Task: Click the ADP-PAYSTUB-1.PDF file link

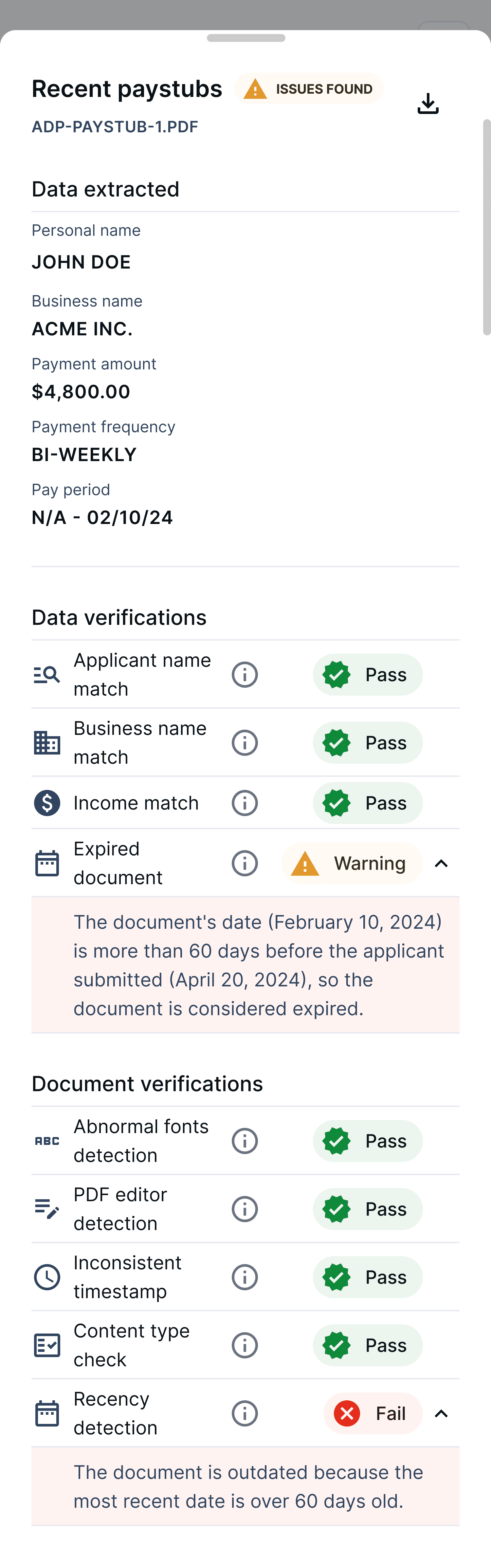Action: [x=115, y=127]
